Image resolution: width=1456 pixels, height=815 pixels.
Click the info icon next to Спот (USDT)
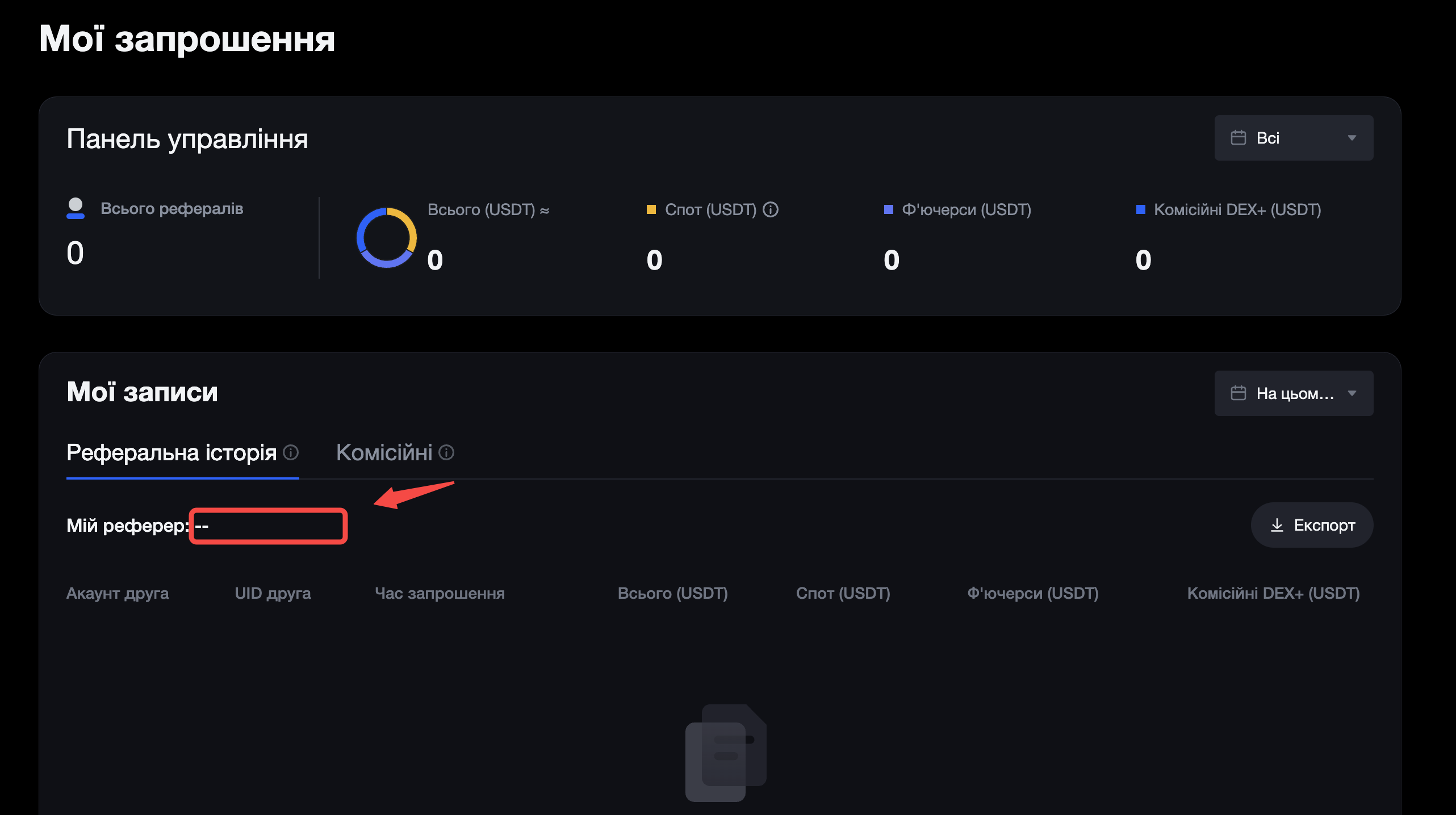771,209
